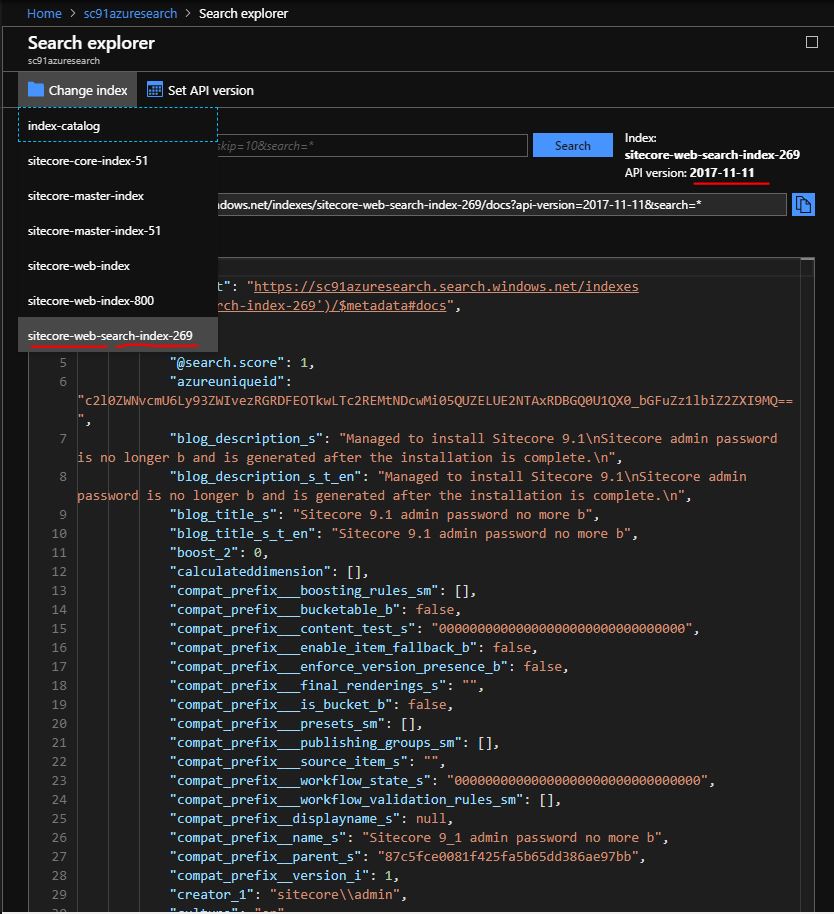Focus the query string input field

coord(372,145)
